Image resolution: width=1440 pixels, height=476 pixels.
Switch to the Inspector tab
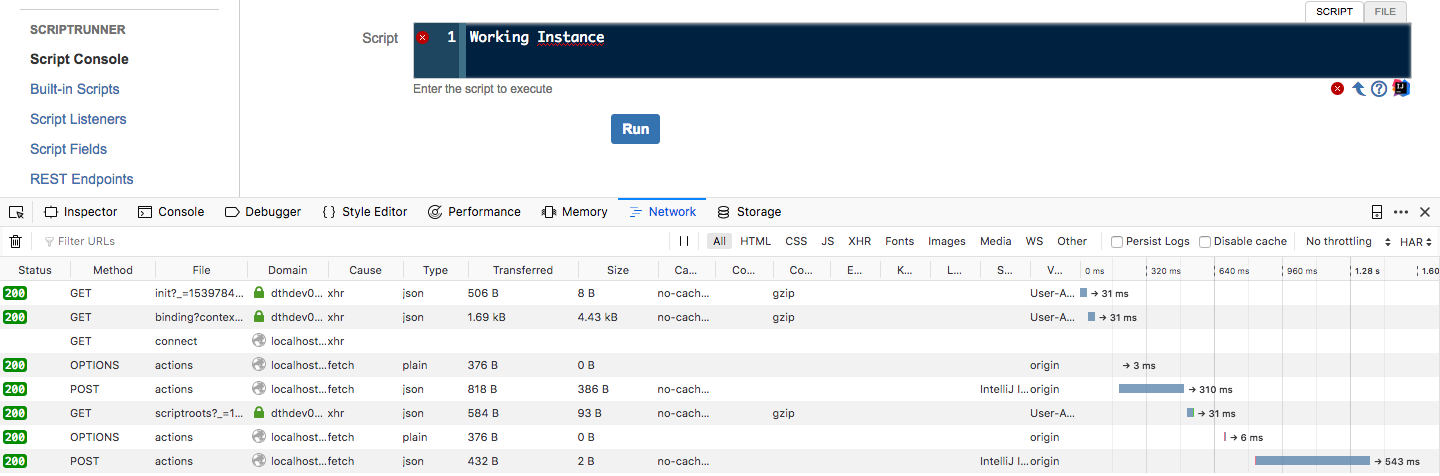coord(81,212)
